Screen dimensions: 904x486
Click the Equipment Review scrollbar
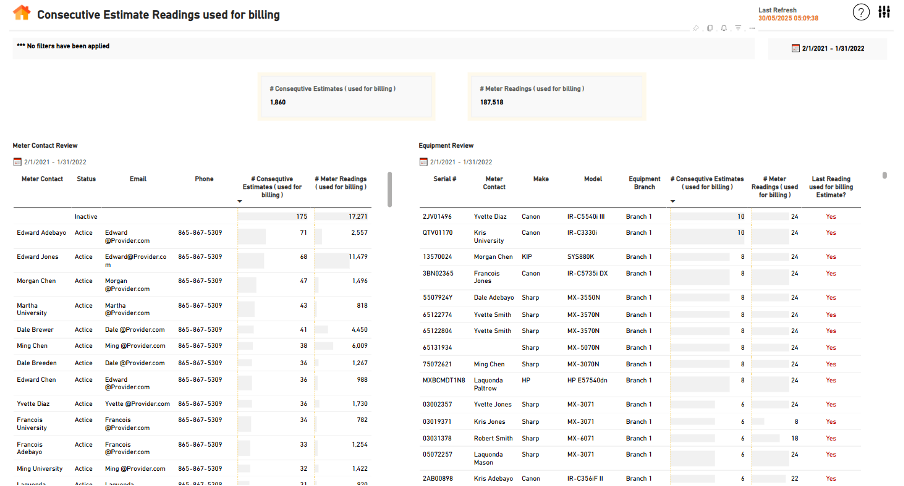884,175
